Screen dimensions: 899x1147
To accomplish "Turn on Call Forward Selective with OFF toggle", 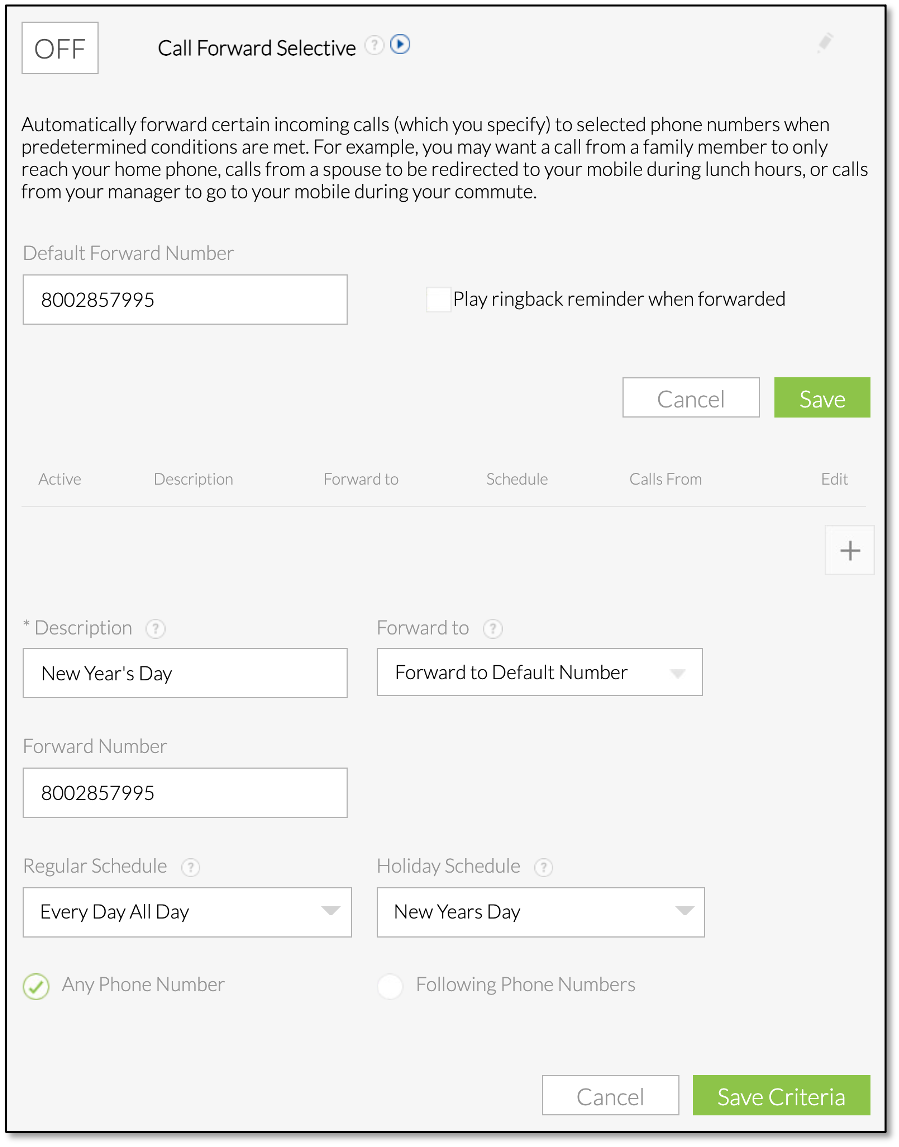I will pyautogui.click(x=59, y=47).
